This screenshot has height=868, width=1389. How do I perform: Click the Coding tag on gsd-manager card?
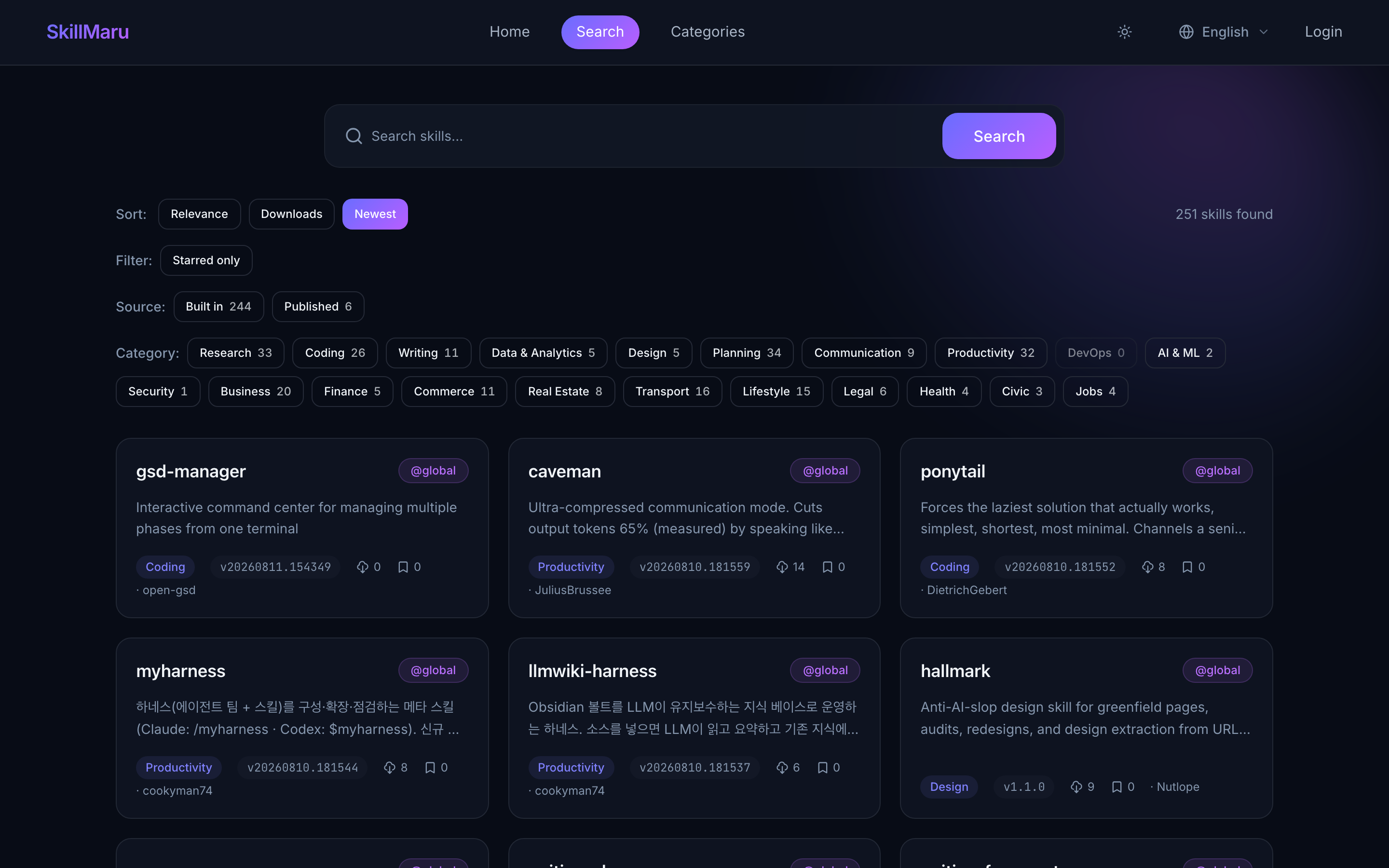tap(165, 567)
